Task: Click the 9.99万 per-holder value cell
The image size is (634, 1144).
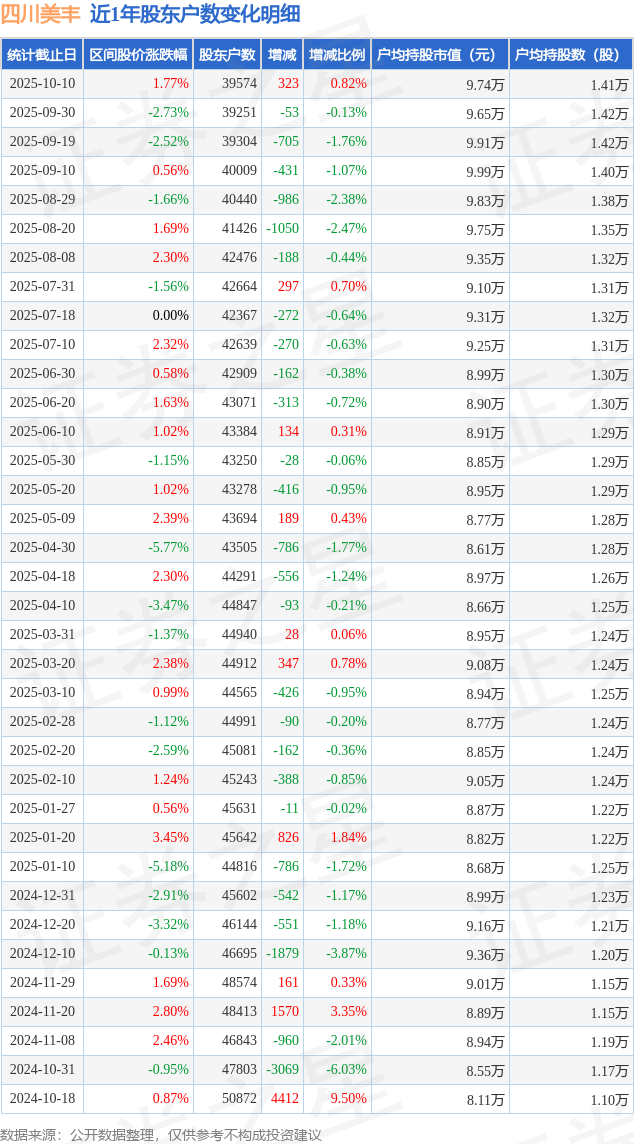Action: [x=485, y=171]
